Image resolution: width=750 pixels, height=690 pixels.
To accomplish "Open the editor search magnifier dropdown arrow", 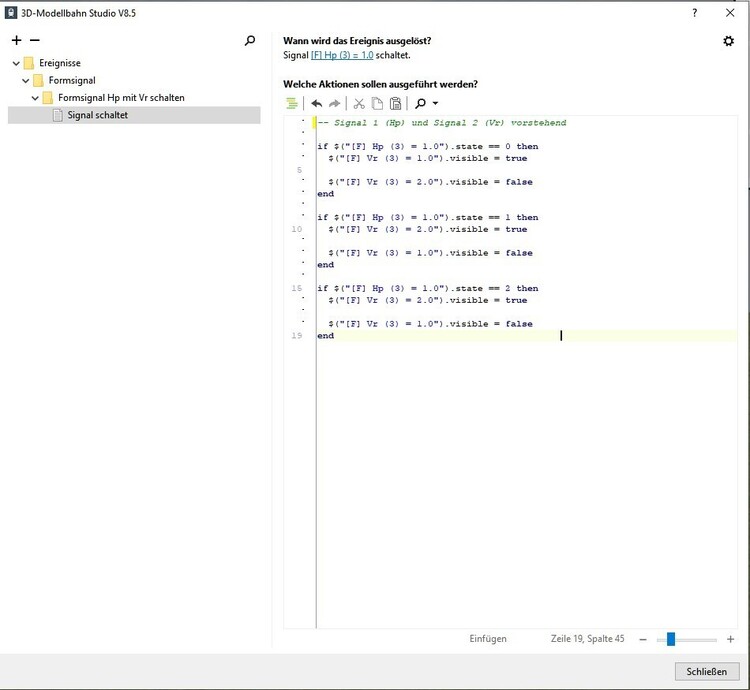I will point(435,104).
